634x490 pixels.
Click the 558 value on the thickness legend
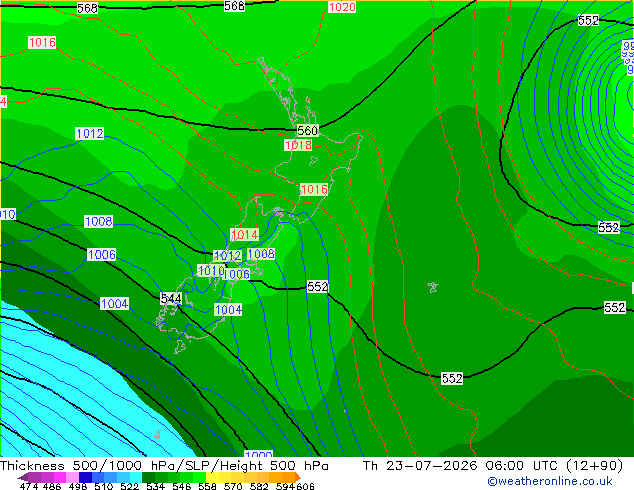pyautogui.click(x=207, y=486)
